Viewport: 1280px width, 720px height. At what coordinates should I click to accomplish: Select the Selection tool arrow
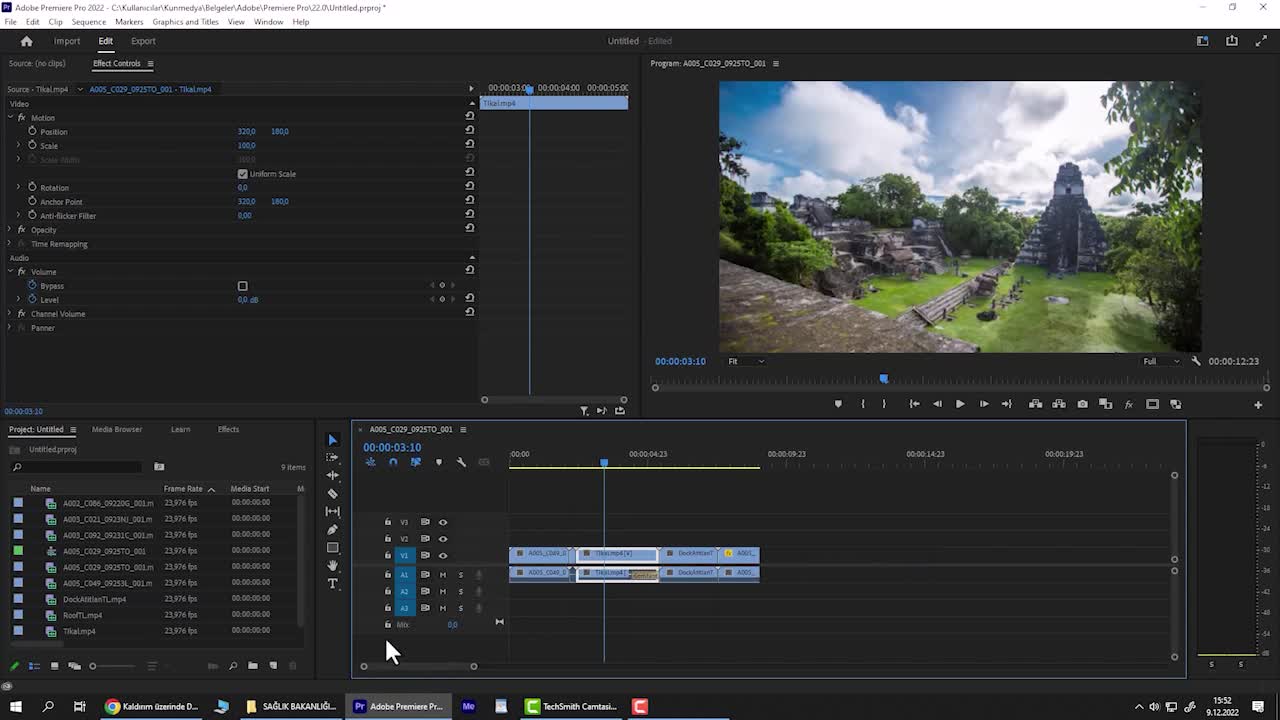pyautogui.click(x=333, y=439)
